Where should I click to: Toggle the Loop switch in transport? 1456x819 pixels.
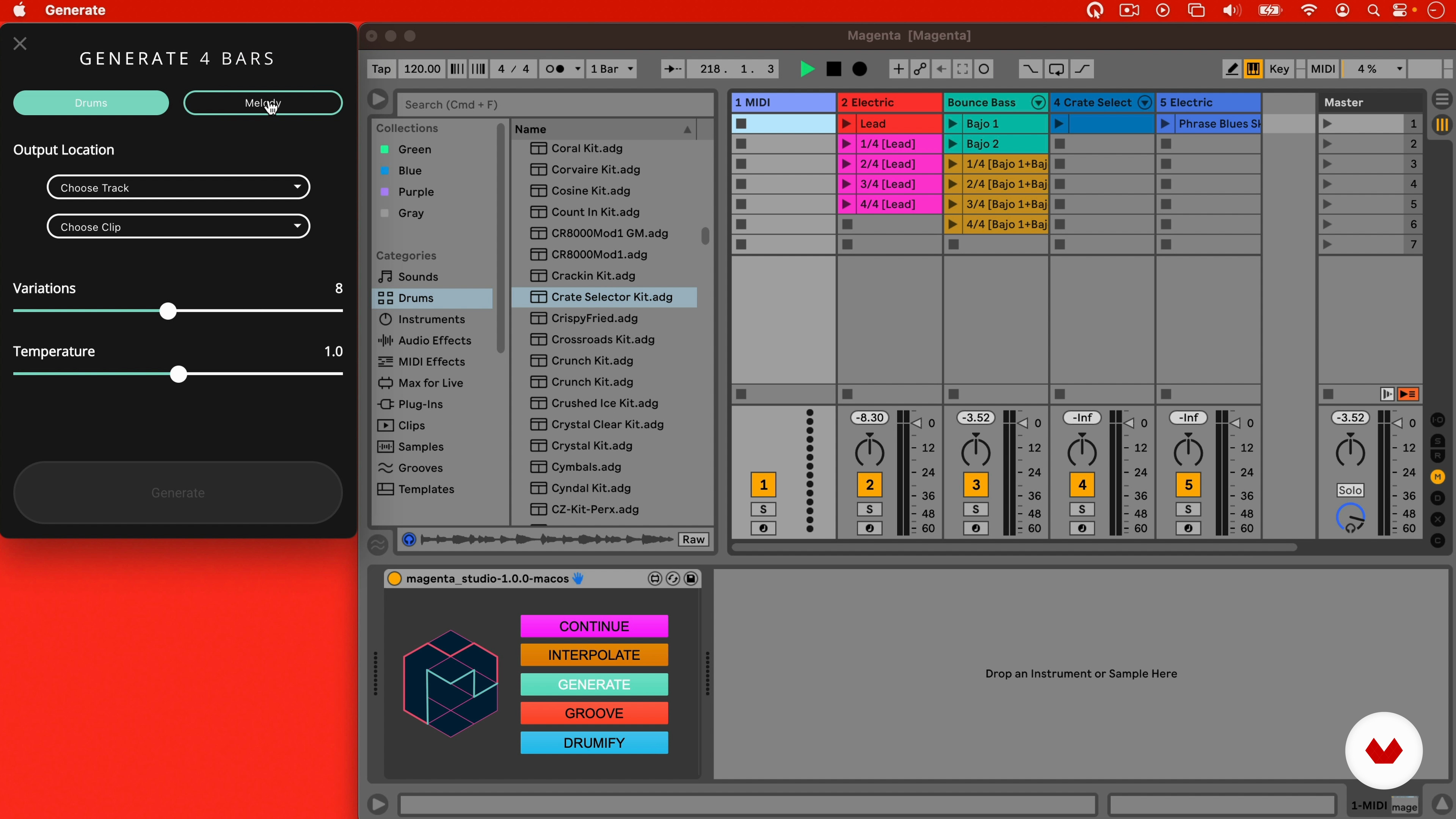pyautogui.click(x=1056, y=69)
